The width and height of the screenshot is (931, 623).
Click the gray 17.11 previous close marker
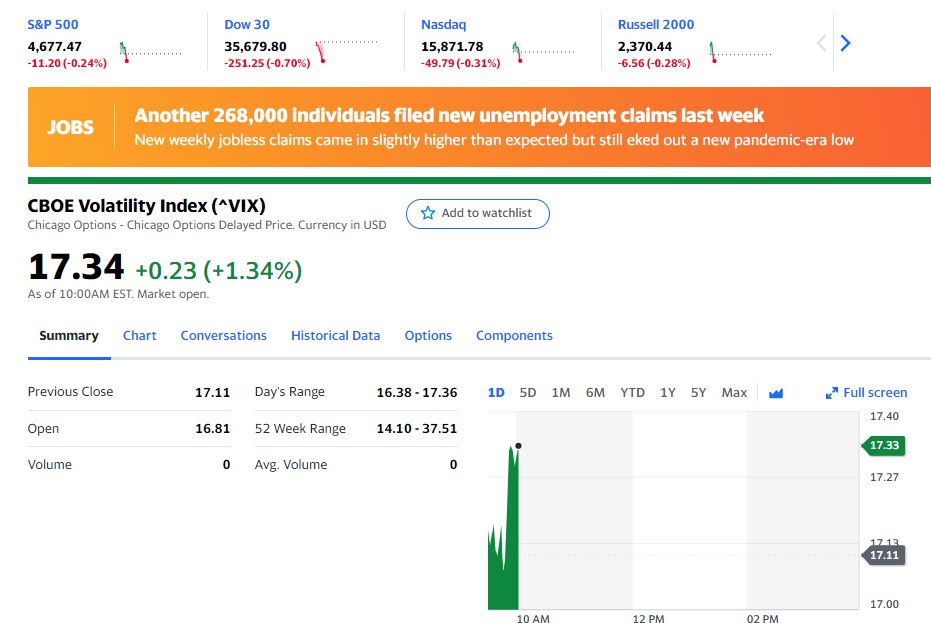[x=884, y=555]
